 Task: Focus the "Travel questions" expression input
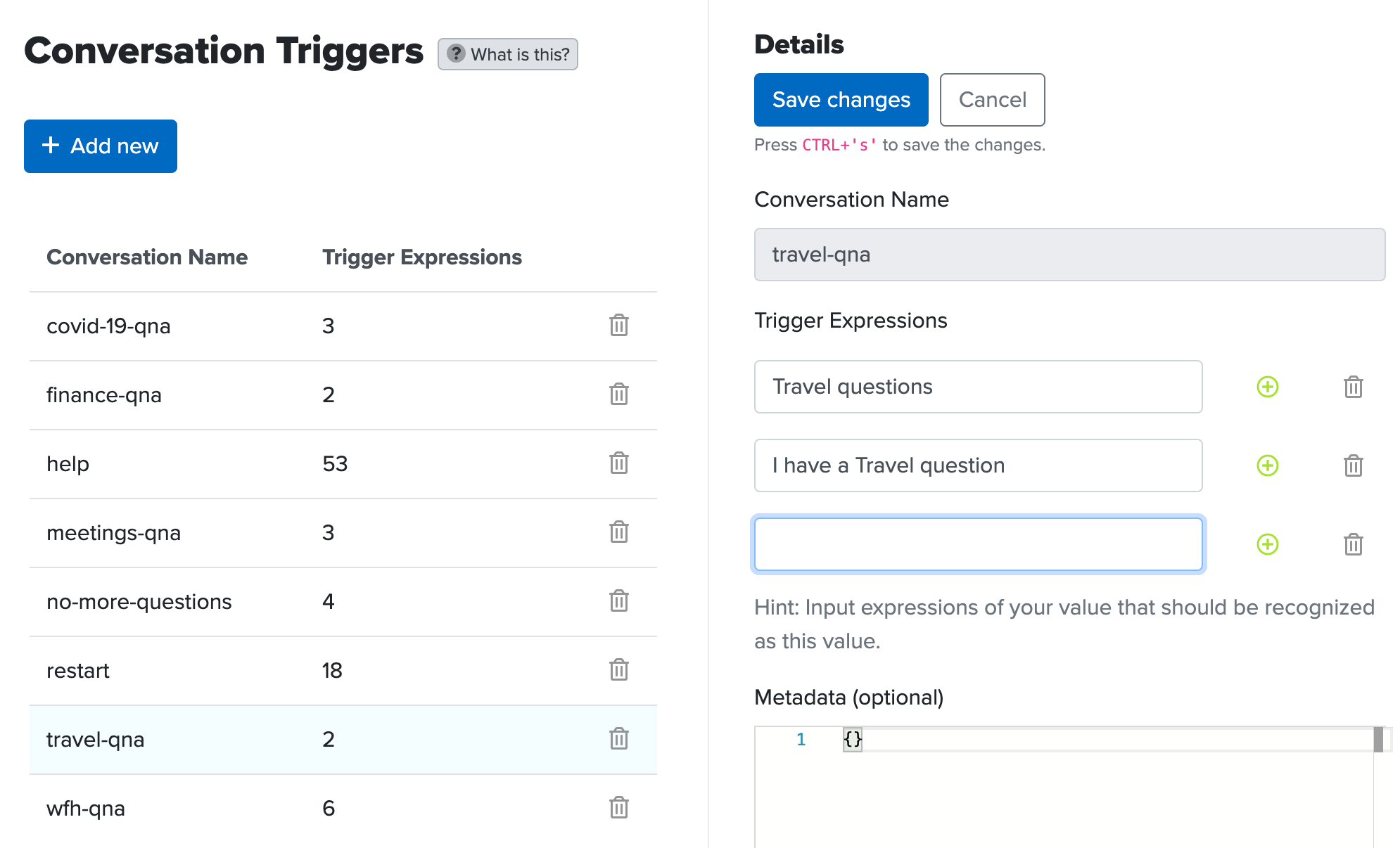(x=978, y=387)
